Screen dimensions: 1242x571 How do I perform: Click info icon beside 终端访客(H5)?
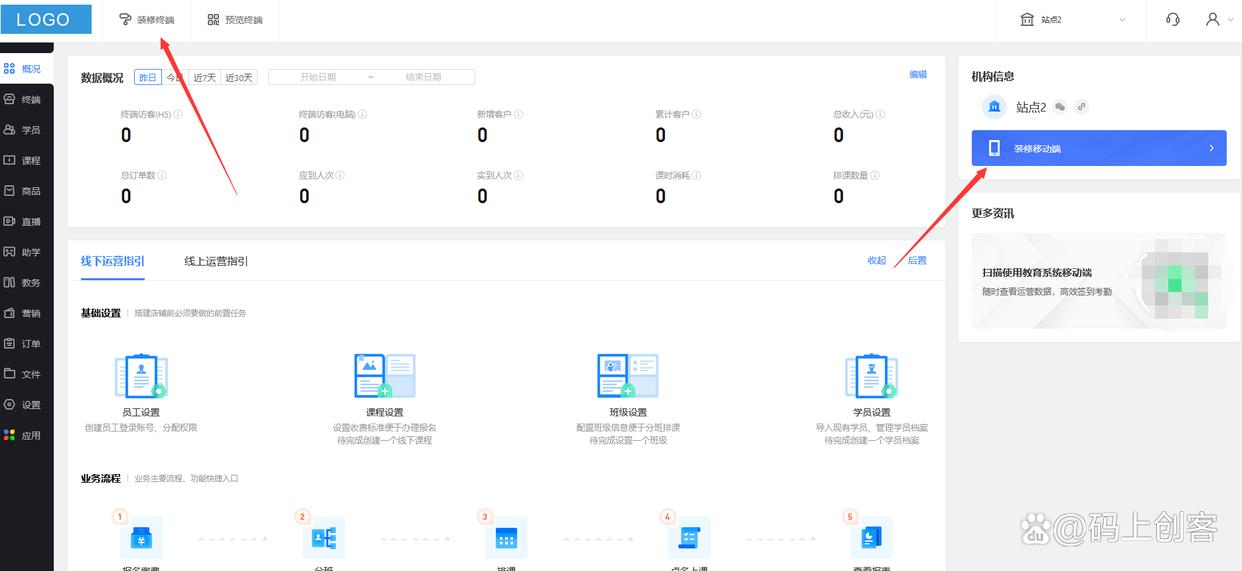[178, 114]
